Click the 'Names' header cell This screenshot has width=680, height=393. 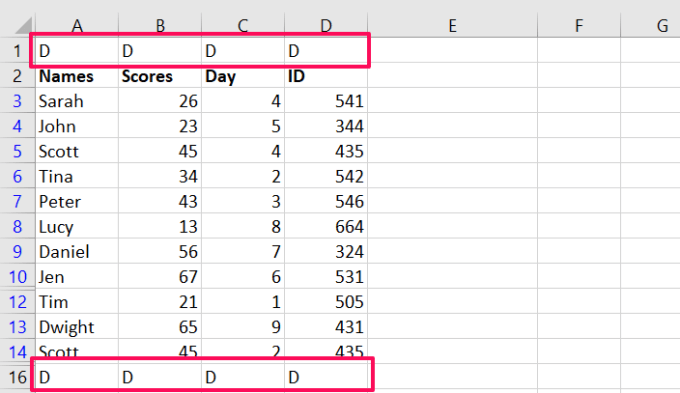click(77, 76)
